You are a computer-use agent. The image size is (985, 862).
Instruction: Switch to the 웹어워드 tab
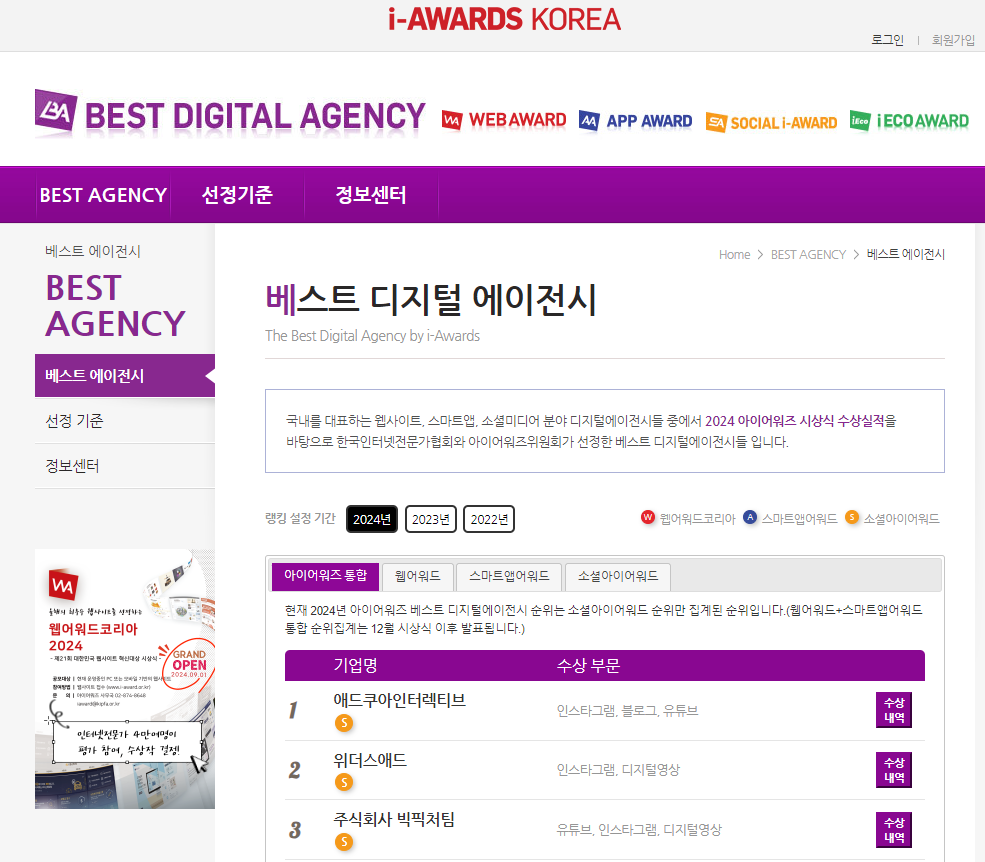coord(418,576)
